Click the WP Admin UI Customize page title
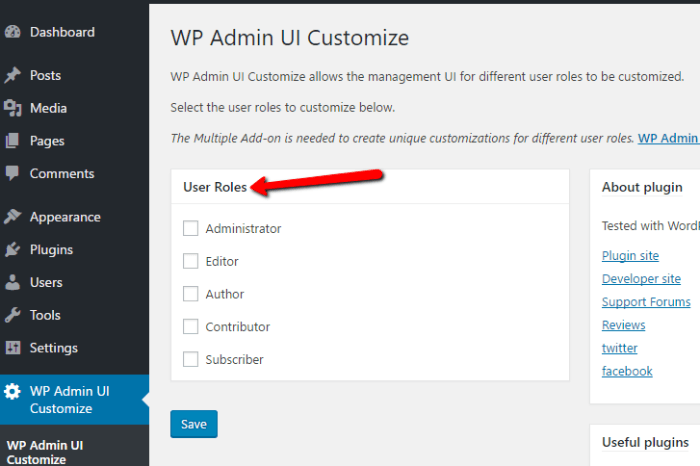The width and height of the screenshot is (700, 466). point(290,37)
